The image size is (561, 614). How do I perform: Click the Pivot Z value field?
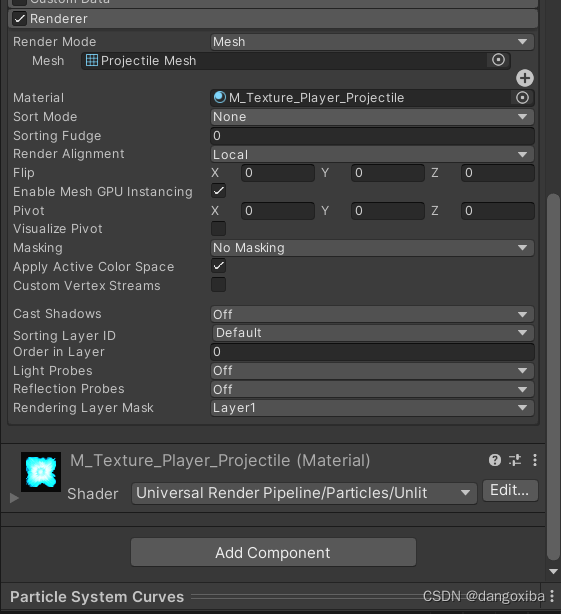point(498,211)
